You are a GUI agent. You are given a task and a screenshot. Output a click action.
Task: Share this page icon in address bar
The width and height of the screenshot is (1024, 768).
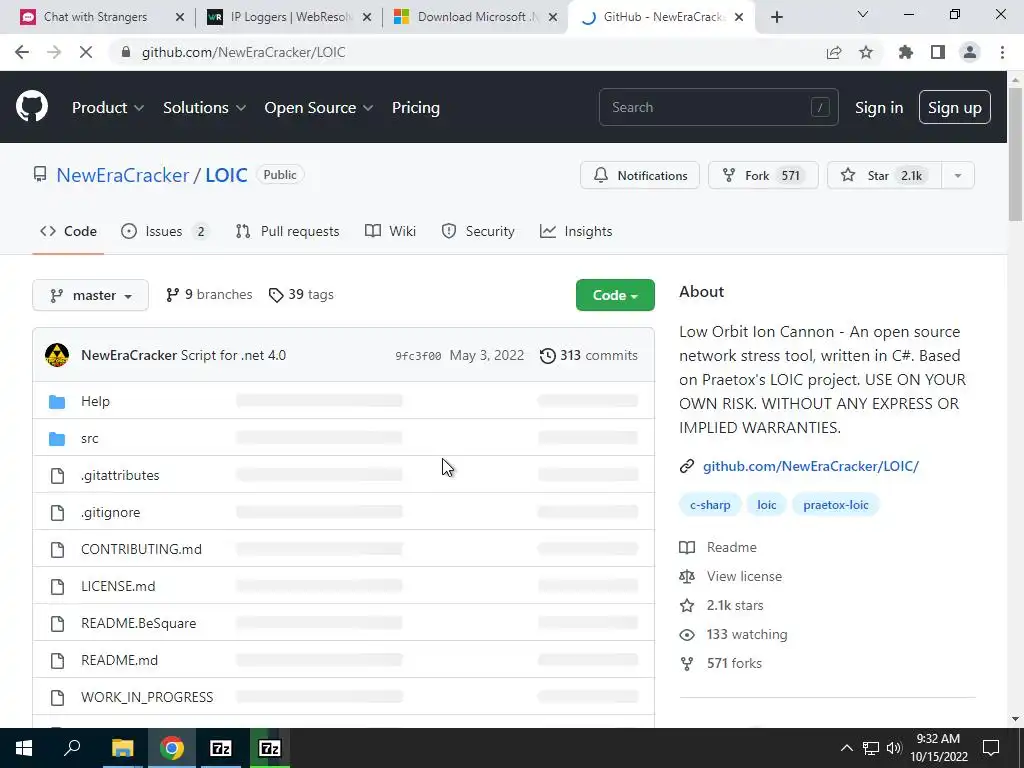coord(834,52)
